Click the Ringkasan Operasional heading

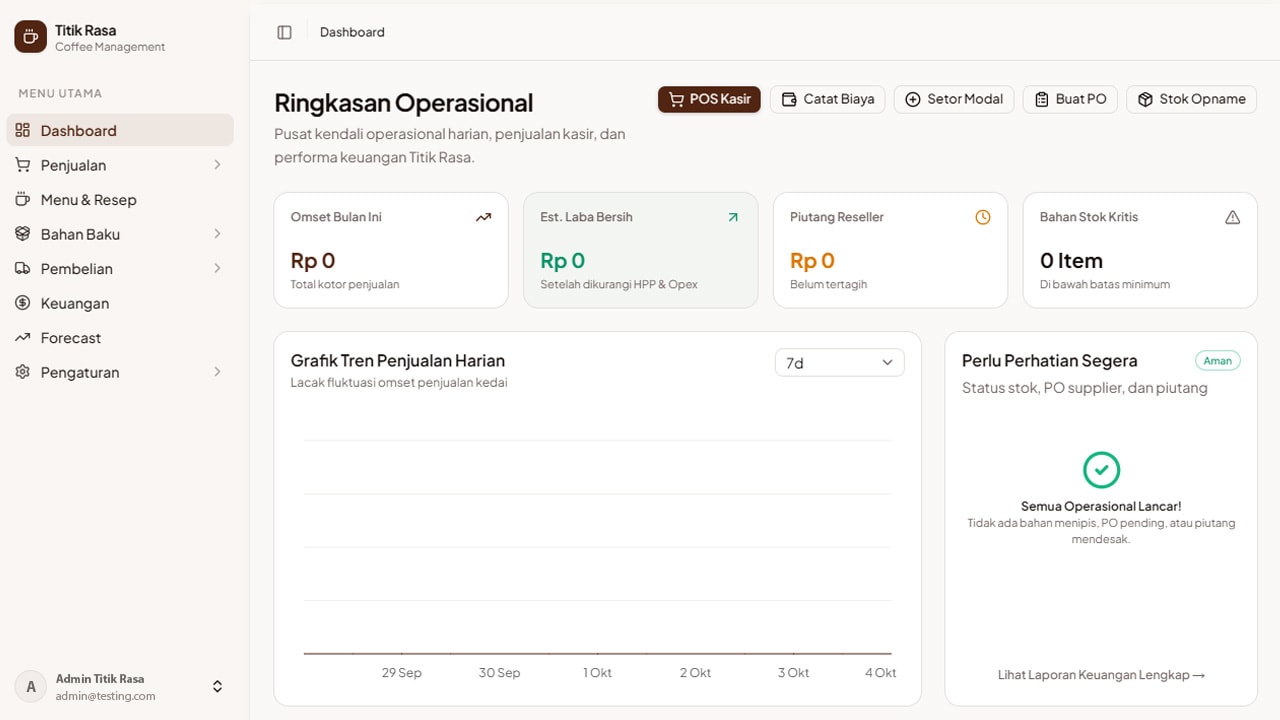click(x=403, y=103)
